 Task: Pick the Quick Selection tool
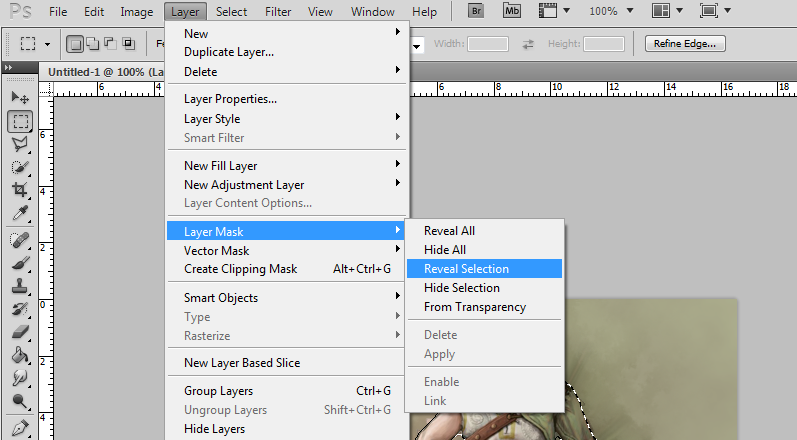point(19,167)
